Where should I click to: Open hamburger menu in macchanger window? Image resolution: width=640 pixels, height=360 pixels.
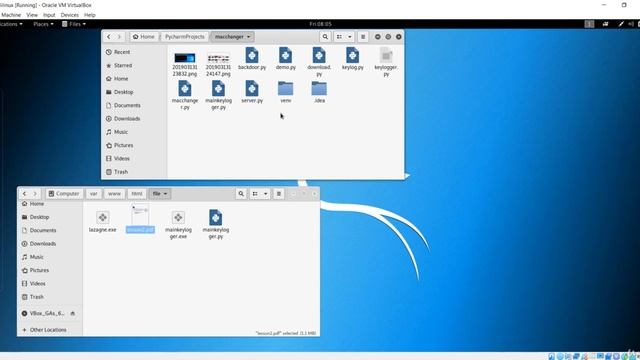coord(363,37)
